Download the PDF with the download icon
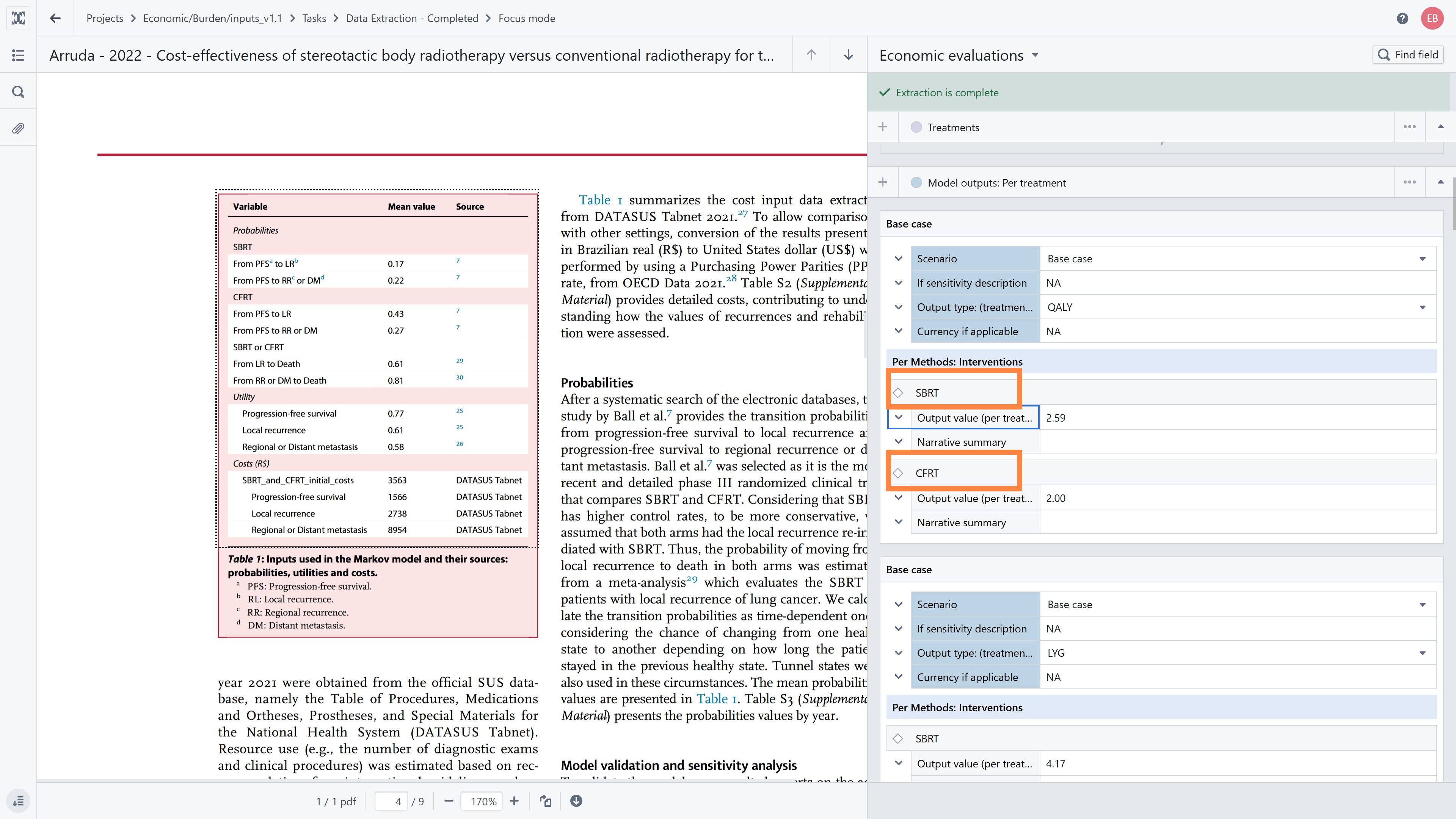 pyautogui.click(x=576, y=801)
